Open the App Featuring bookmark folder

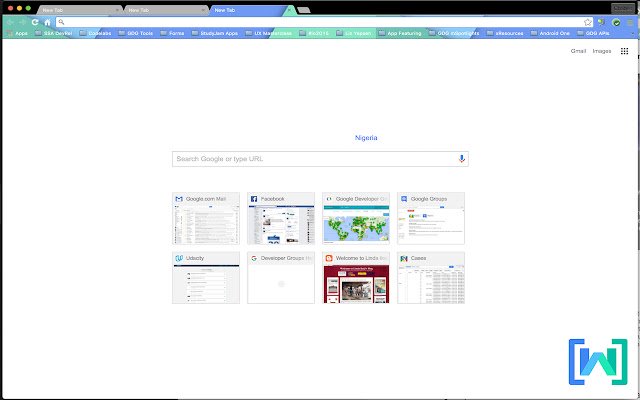(x=400, y=33)
